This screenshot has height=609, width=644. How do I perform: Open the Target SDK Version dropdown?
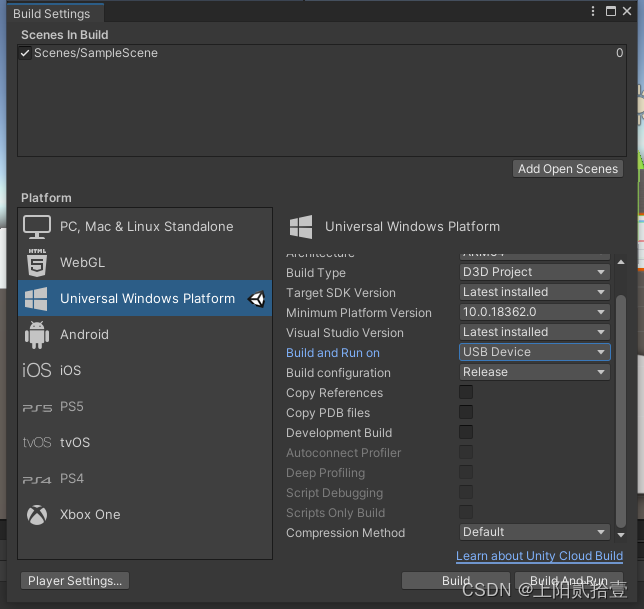(x=534, y=292)
